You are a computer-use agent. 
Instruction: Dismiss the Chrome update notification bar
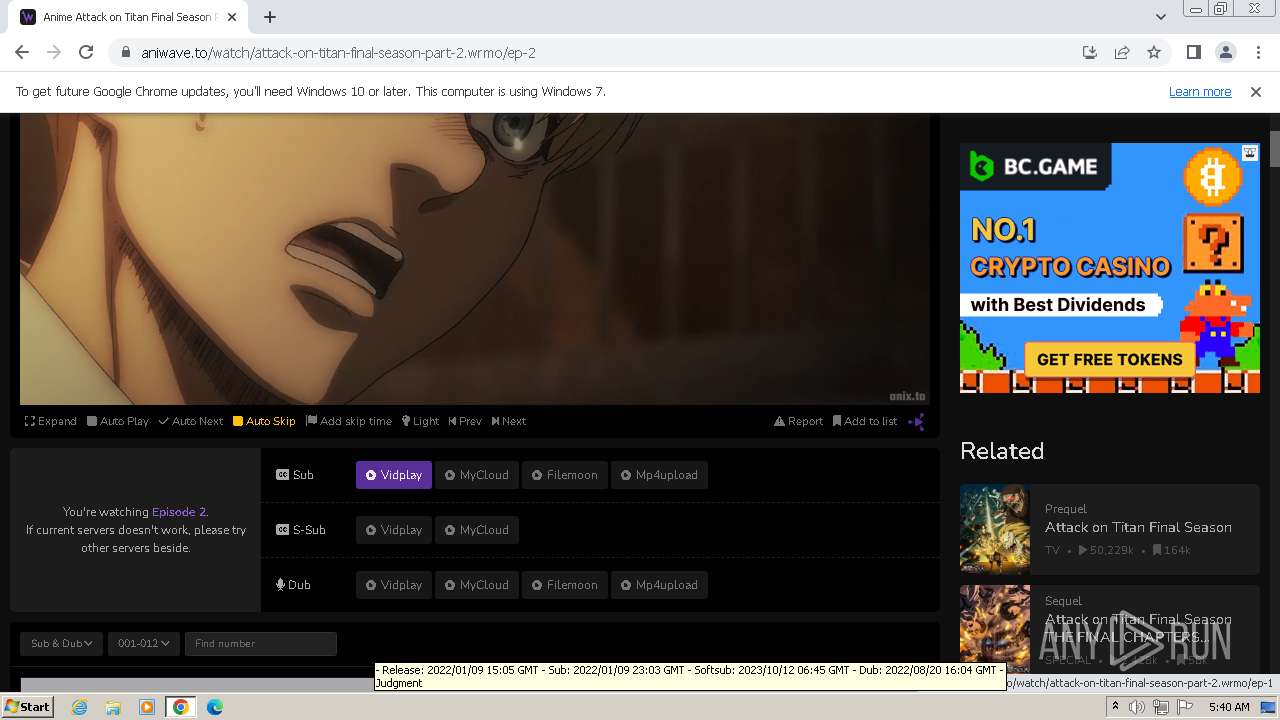1256,91
